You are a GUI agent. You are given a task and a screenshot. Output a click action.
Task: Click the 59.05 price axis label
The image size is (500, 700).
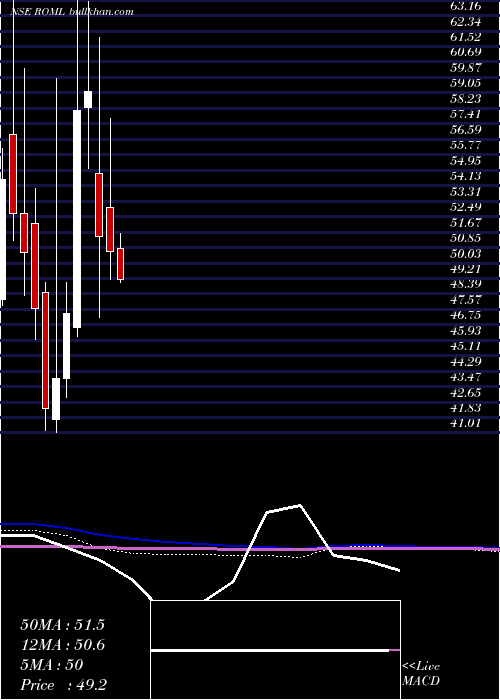(x=466, y=83)
